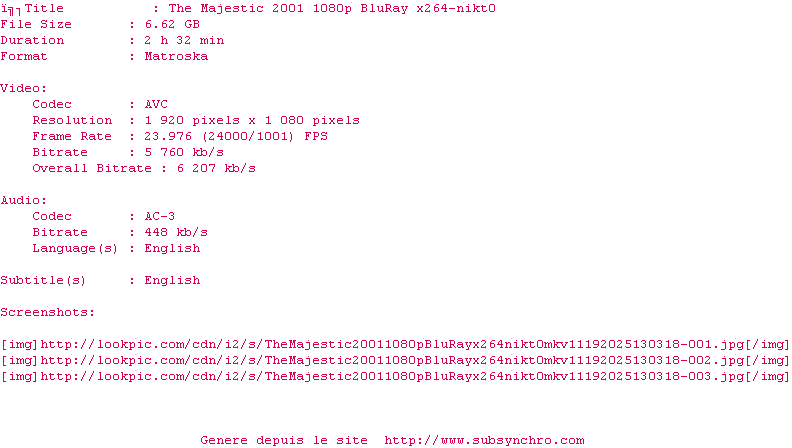Viewport: 792px width, 448px height.
Task: Click the audio Language(s) value English
Action: click(172, 248)
